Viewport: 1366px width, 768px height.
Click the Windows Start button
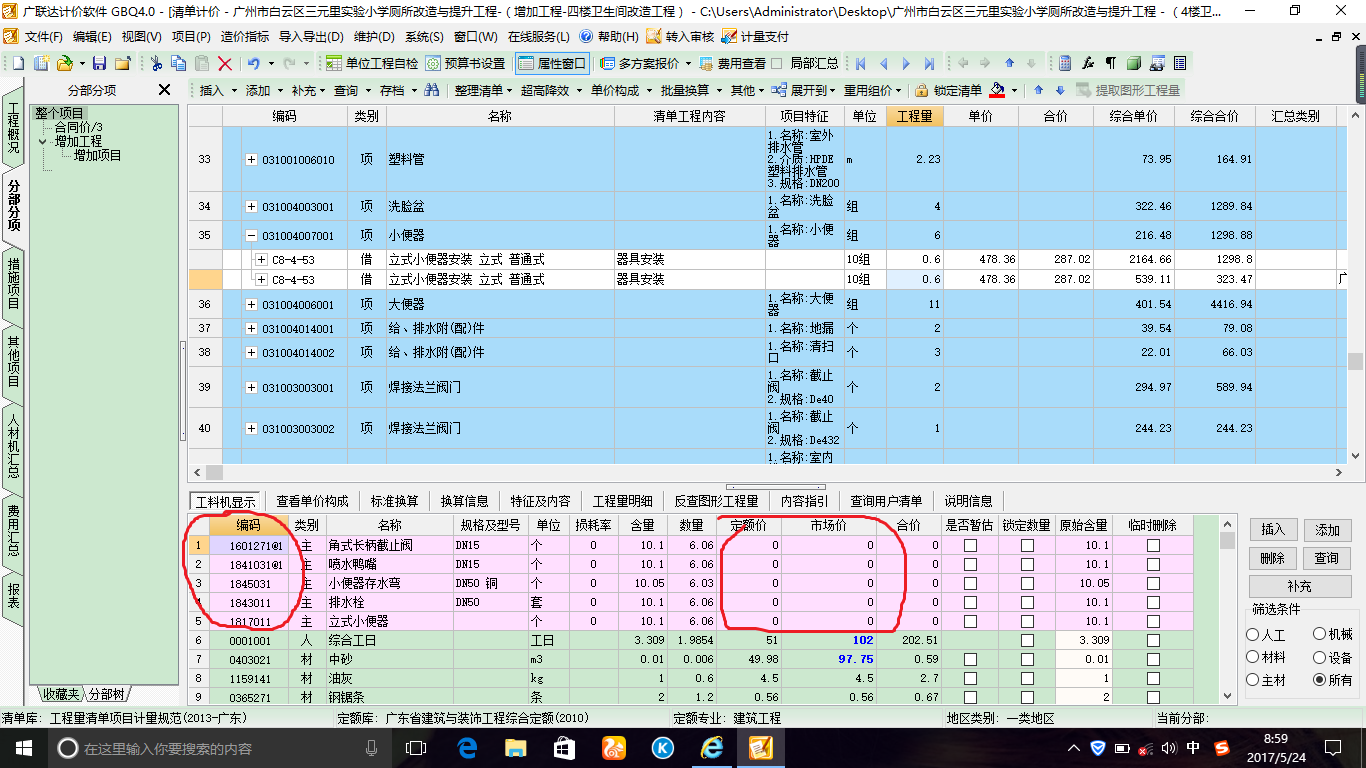(22, 748)
